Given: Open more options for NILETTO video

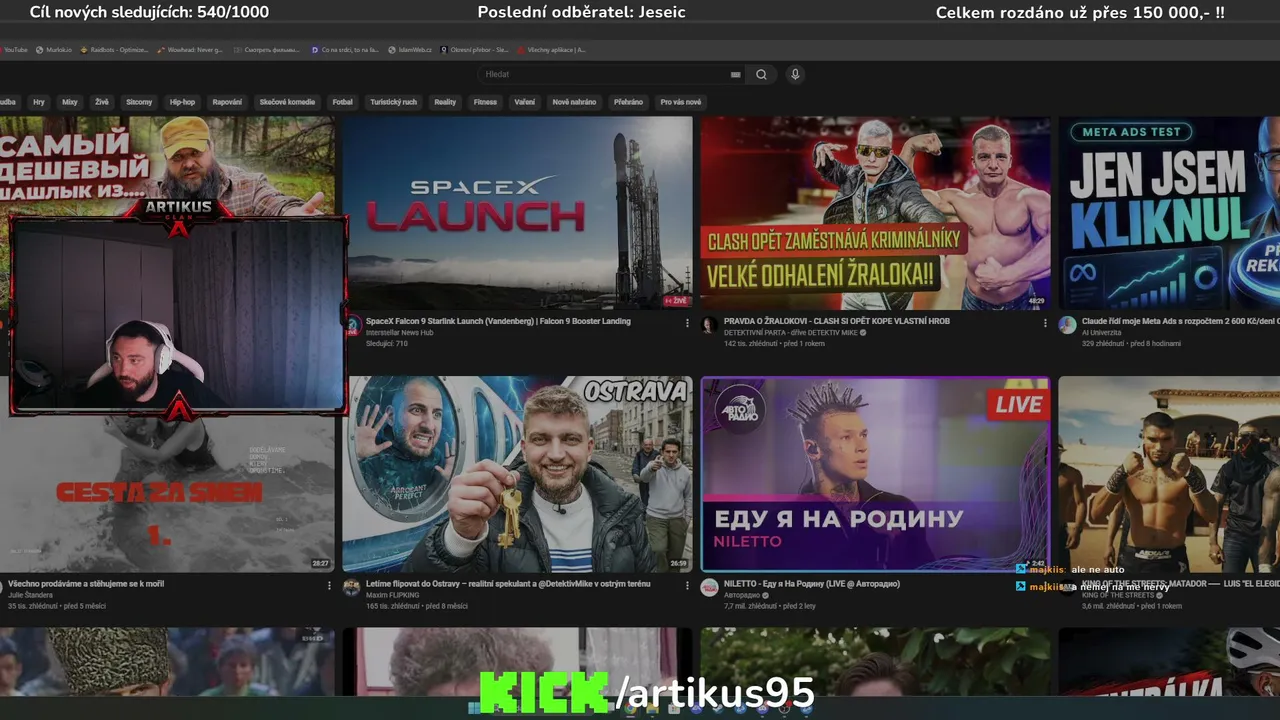Looking at the screenshot, I should (x=1045, y=585).
